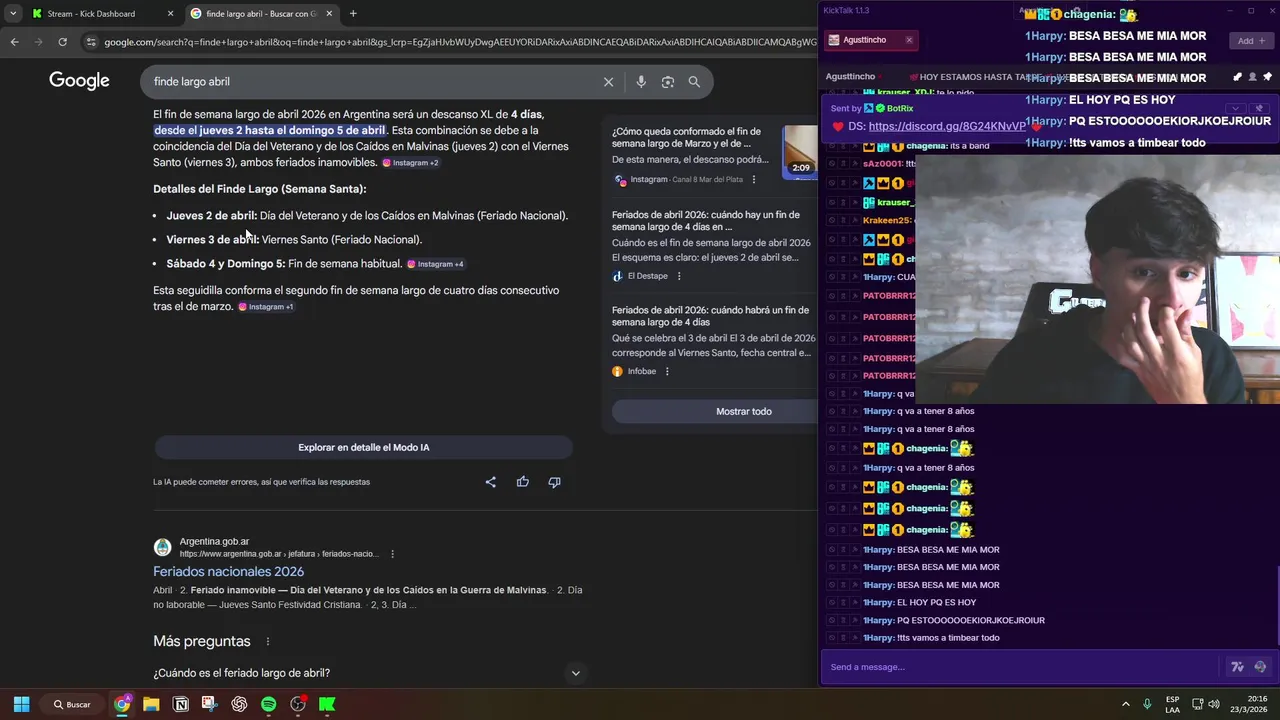This screenshot has height=720, width=1280.
Task: Open Notion from the taskbar
Action: coord(181,704)
